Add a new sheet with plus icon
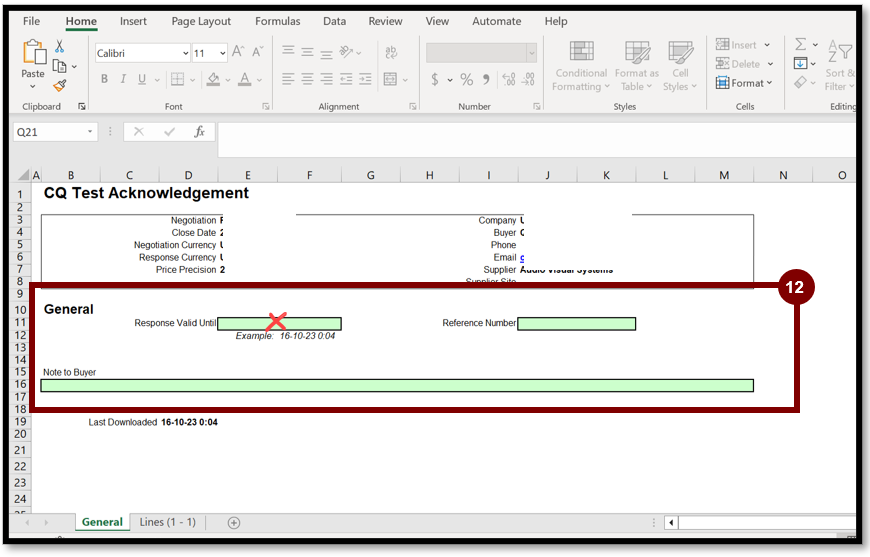 tap(234, 522)
